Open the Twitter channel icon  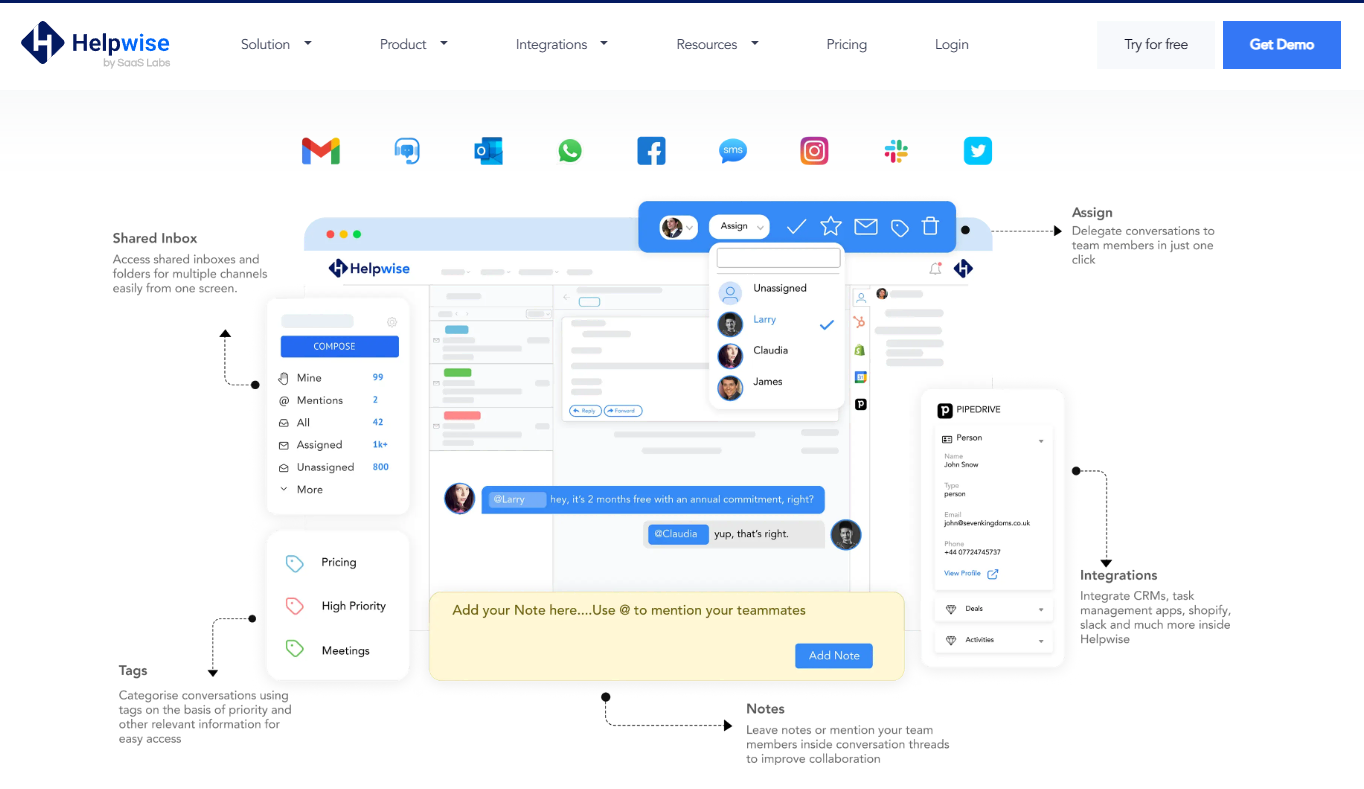pos(977,151)
